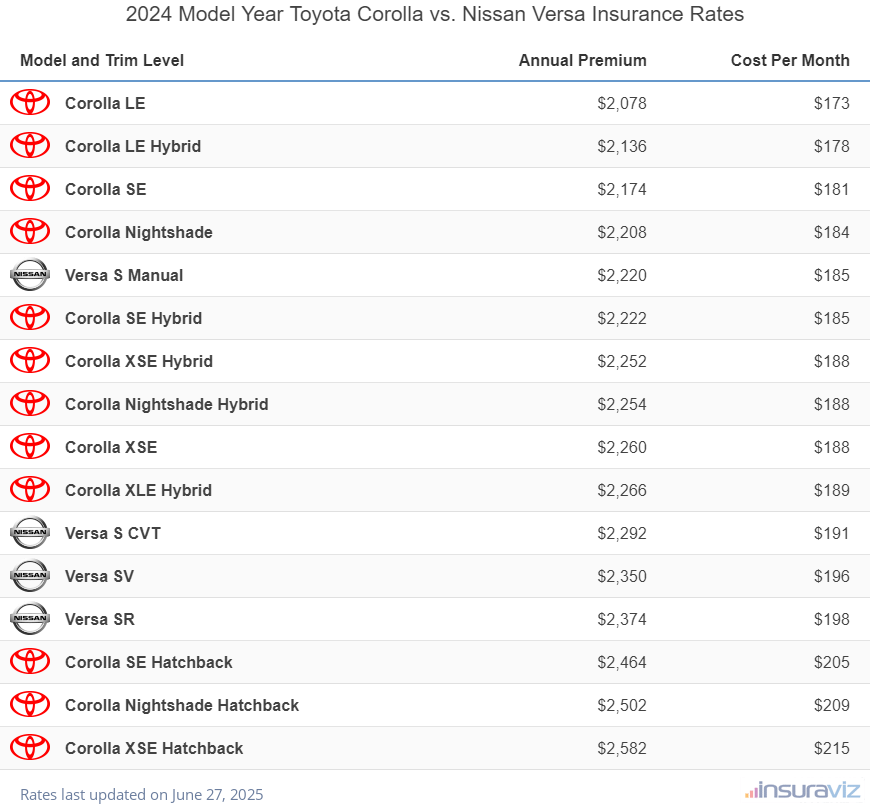This screenshot has height=810, width=870.
Task: Click the Toyota logo beside Corolla SE Hybrid
Action: click(x=30, y=317)
